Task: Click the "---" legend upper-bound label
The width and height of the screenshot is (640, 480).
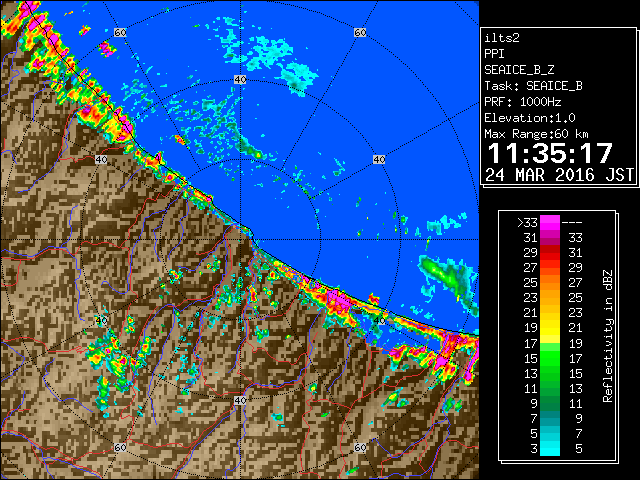Action: coord(572,222)
